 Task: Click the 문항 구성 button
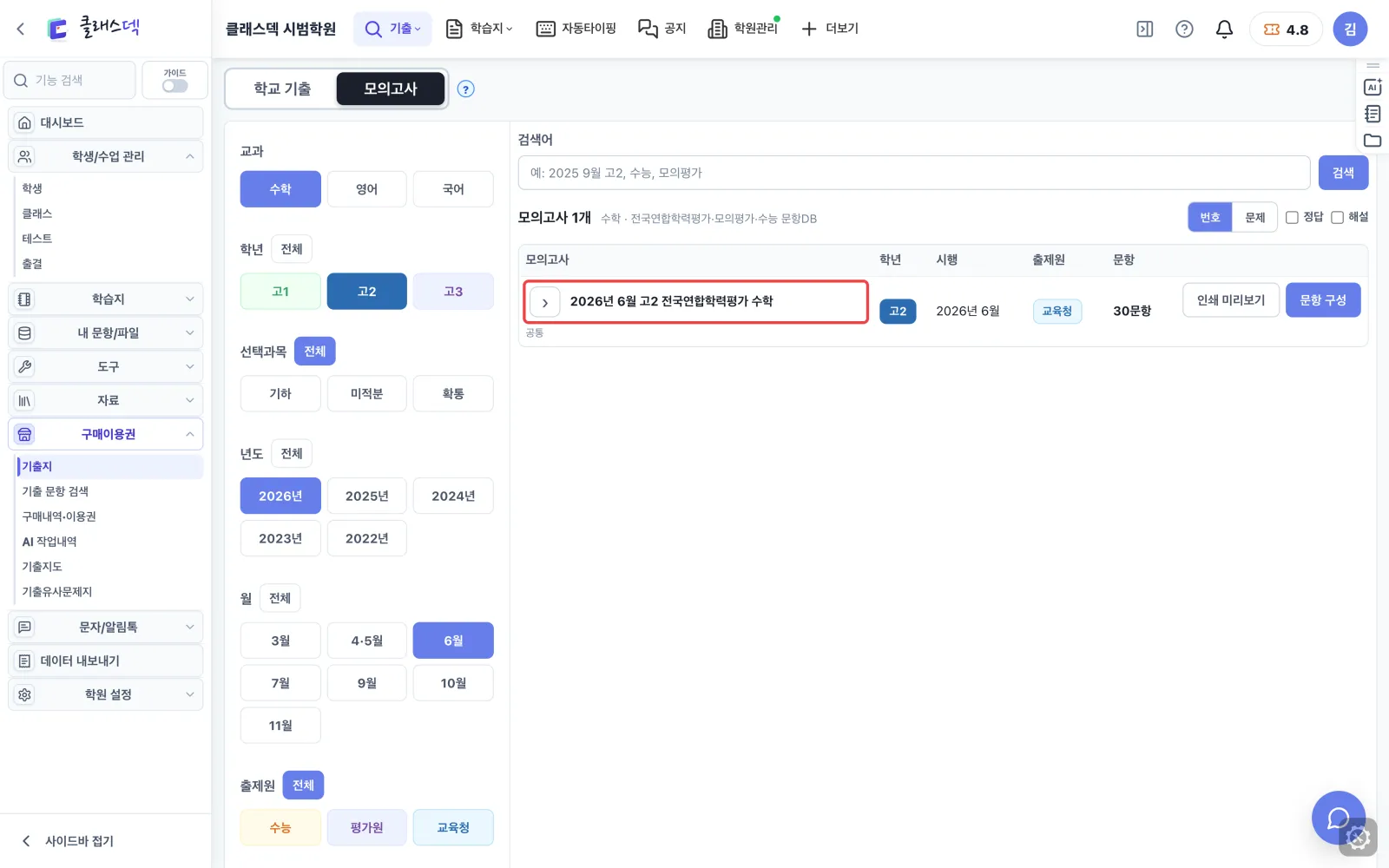pyautogui.click(x=1323, y=300)
